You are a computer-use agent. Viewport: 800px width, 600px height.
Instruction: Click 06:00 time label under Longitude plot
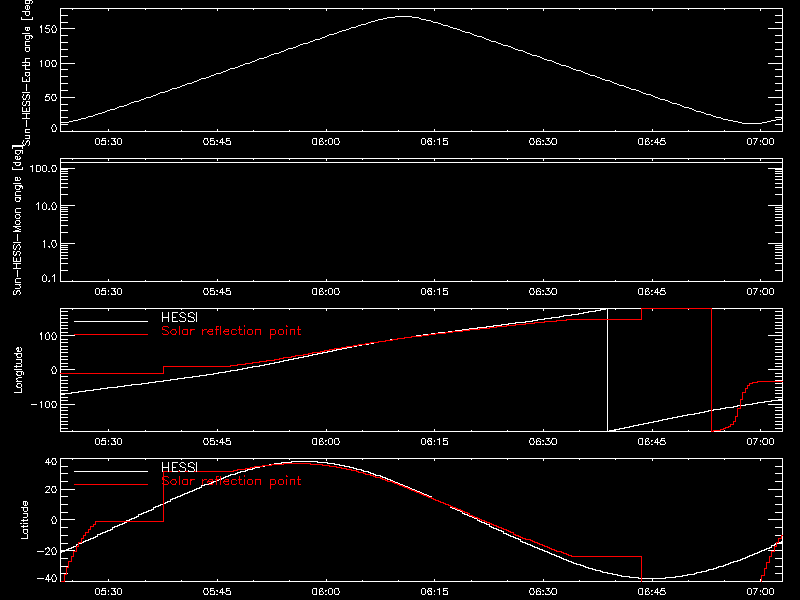pos(326,442)
